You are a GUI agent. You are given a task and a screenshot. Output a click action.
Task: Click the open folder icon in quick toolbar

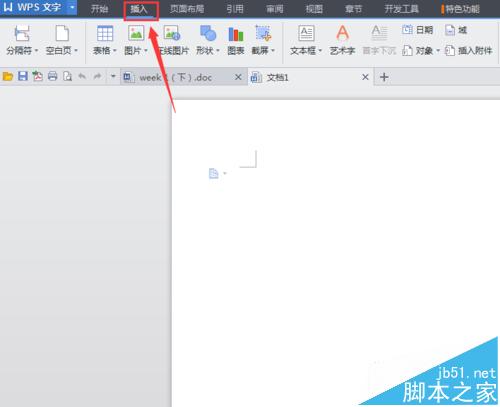[x=8, y=77]
